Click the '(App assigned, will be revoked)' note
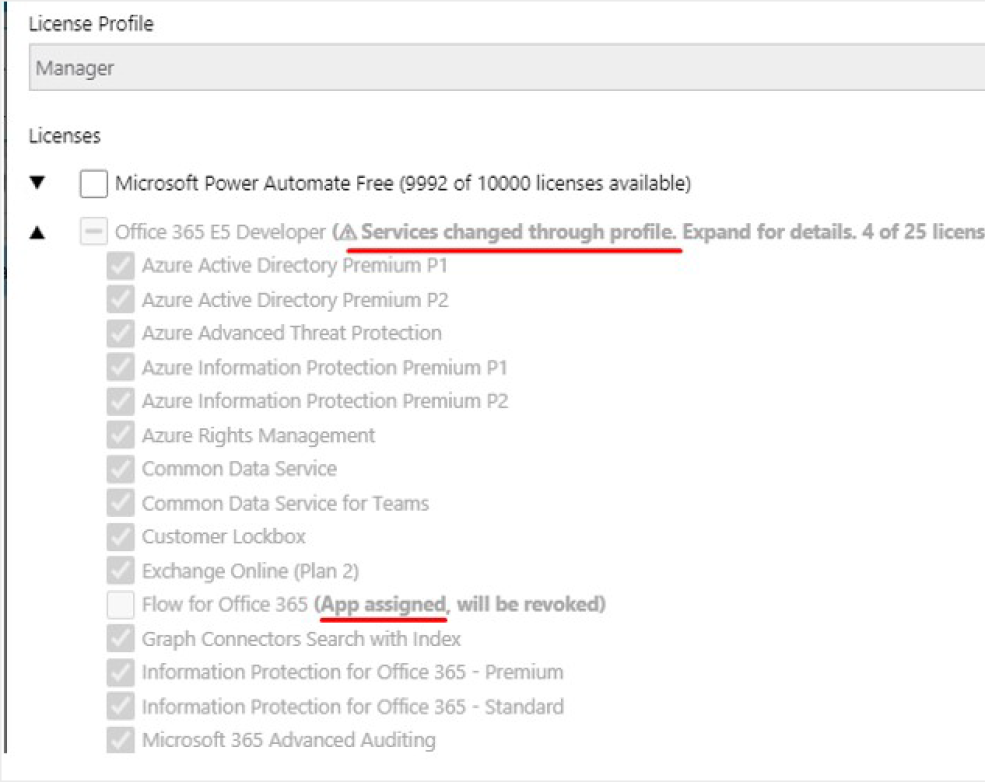The width and height of the screenshot is (985, 782). (460, 604)
